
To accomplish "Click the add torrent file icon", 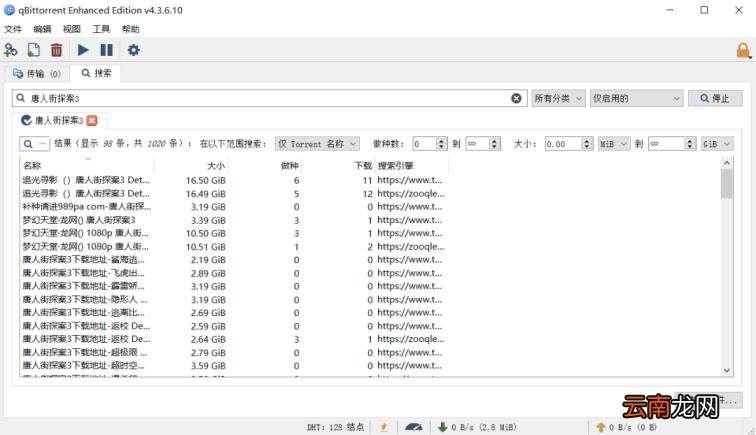I will (34, 50).
